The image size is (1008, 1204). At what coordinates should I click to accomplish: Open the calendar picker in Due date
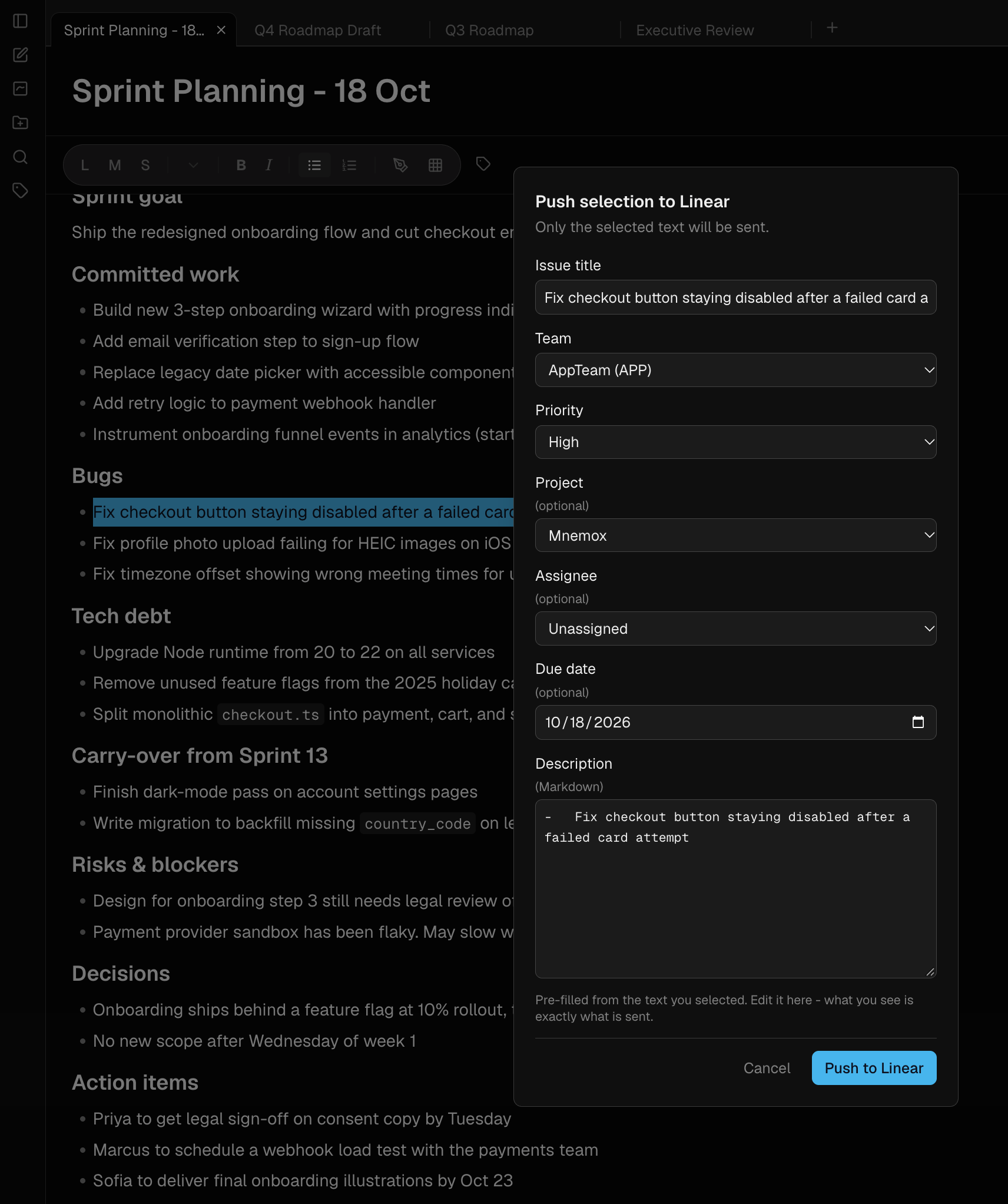918,722
